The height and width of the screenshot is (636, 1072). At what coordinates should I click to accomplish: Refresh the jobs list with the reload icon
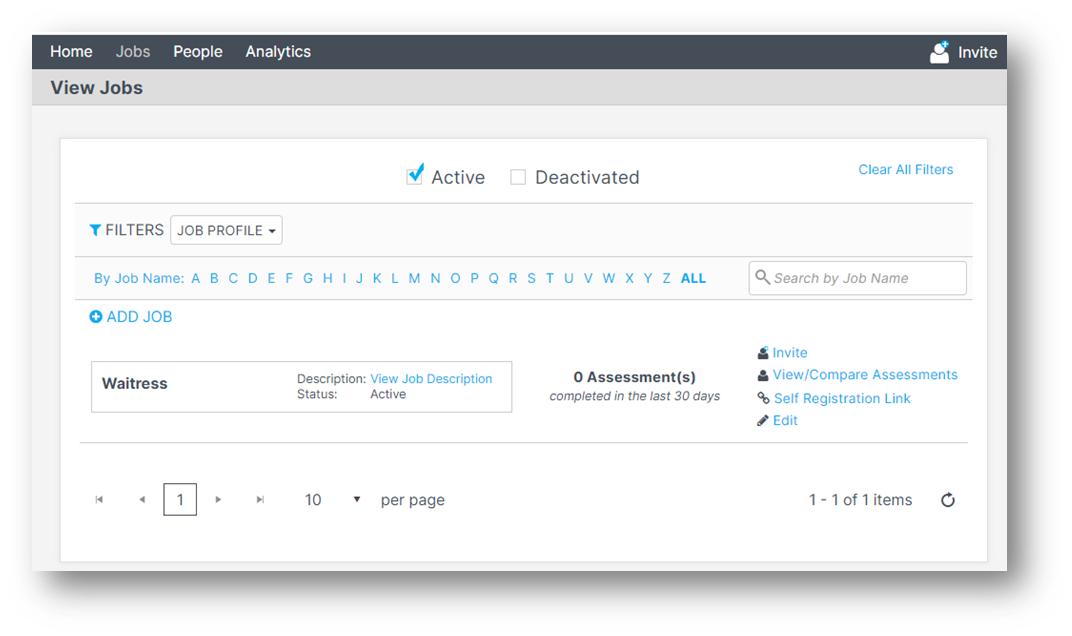pos(947,499)
